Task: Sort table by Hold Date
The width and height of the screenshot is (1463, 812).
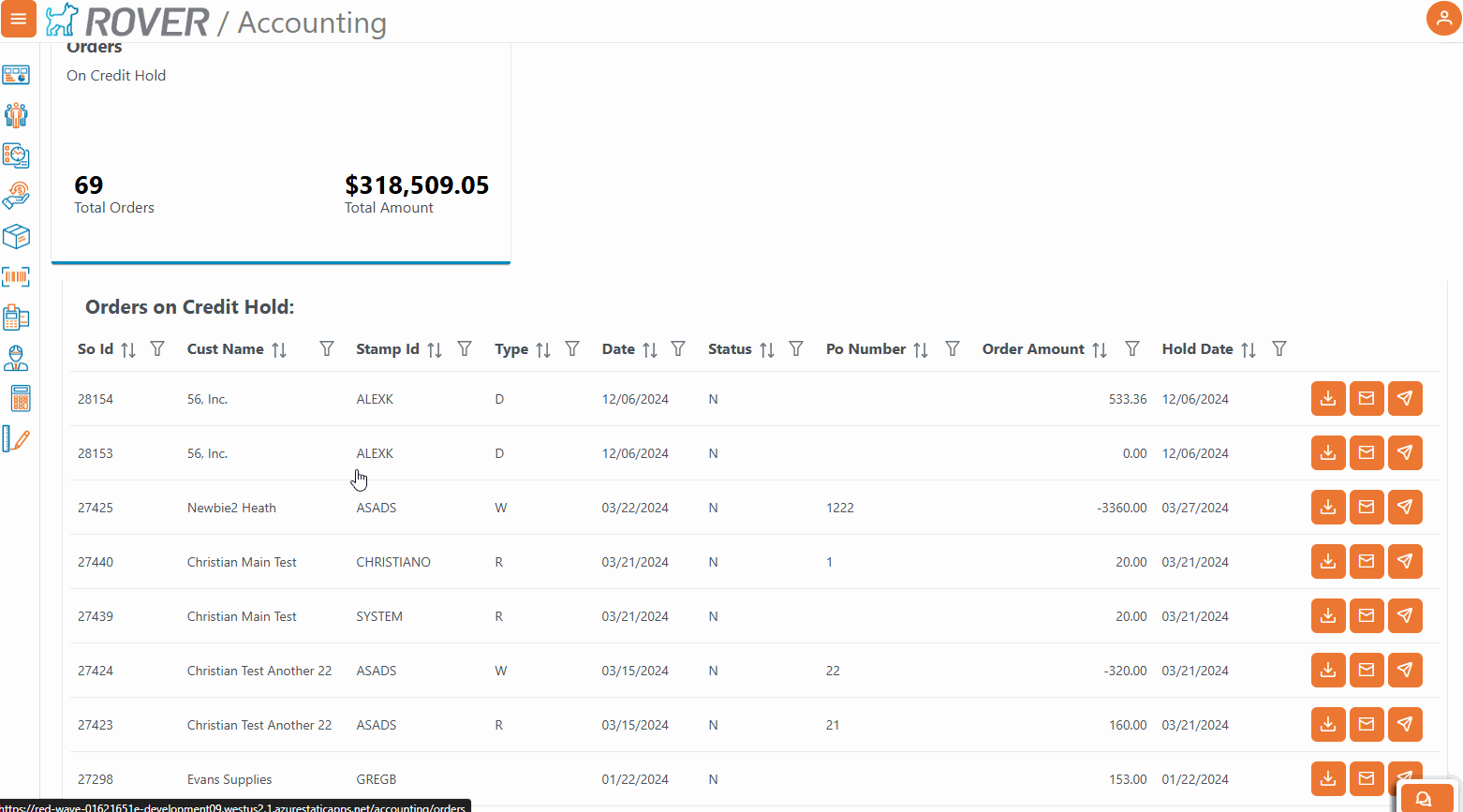Action: pos(1248,349)
